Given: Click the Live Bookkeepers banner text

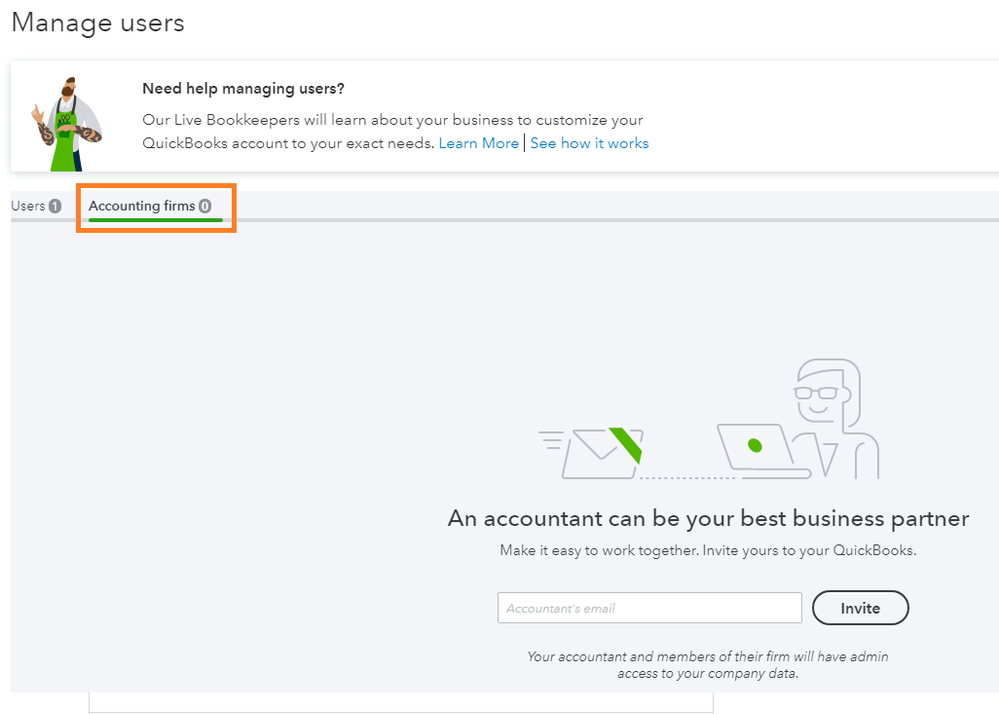Looking at the screenshot, I should point(393,131).
